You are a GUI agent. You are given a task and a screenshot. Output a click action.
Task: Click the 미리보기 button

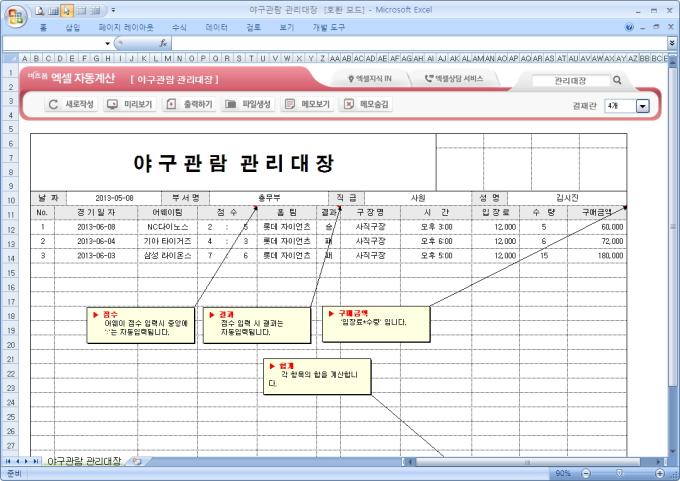click(x=130, y=104)
